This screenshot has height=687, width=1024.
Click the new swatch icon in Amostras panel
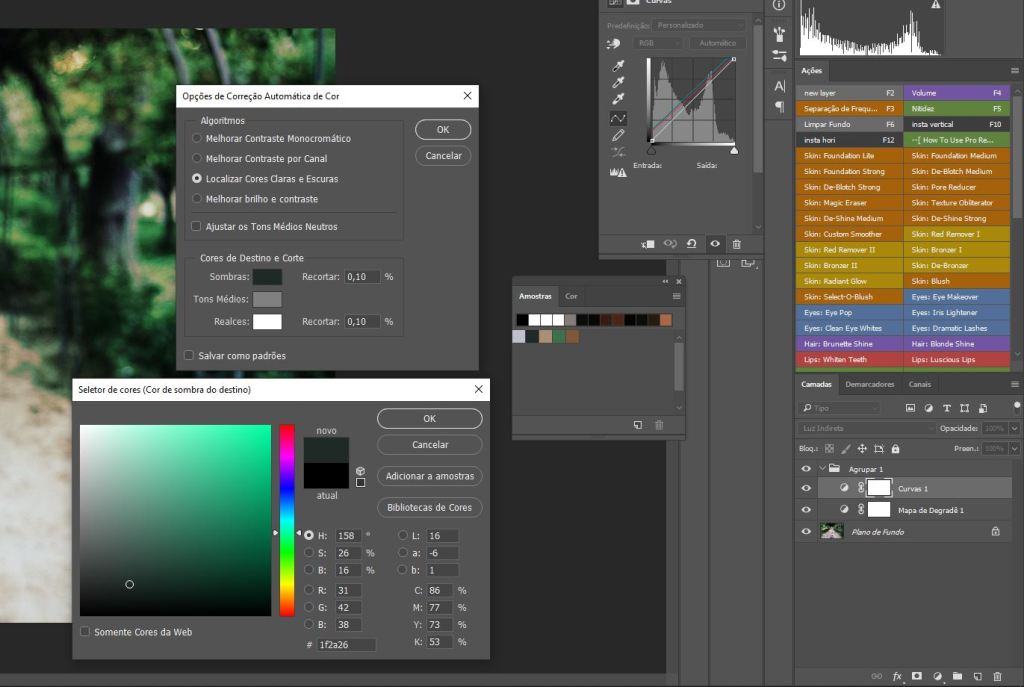pyautogui.click(x=638, y=425)
